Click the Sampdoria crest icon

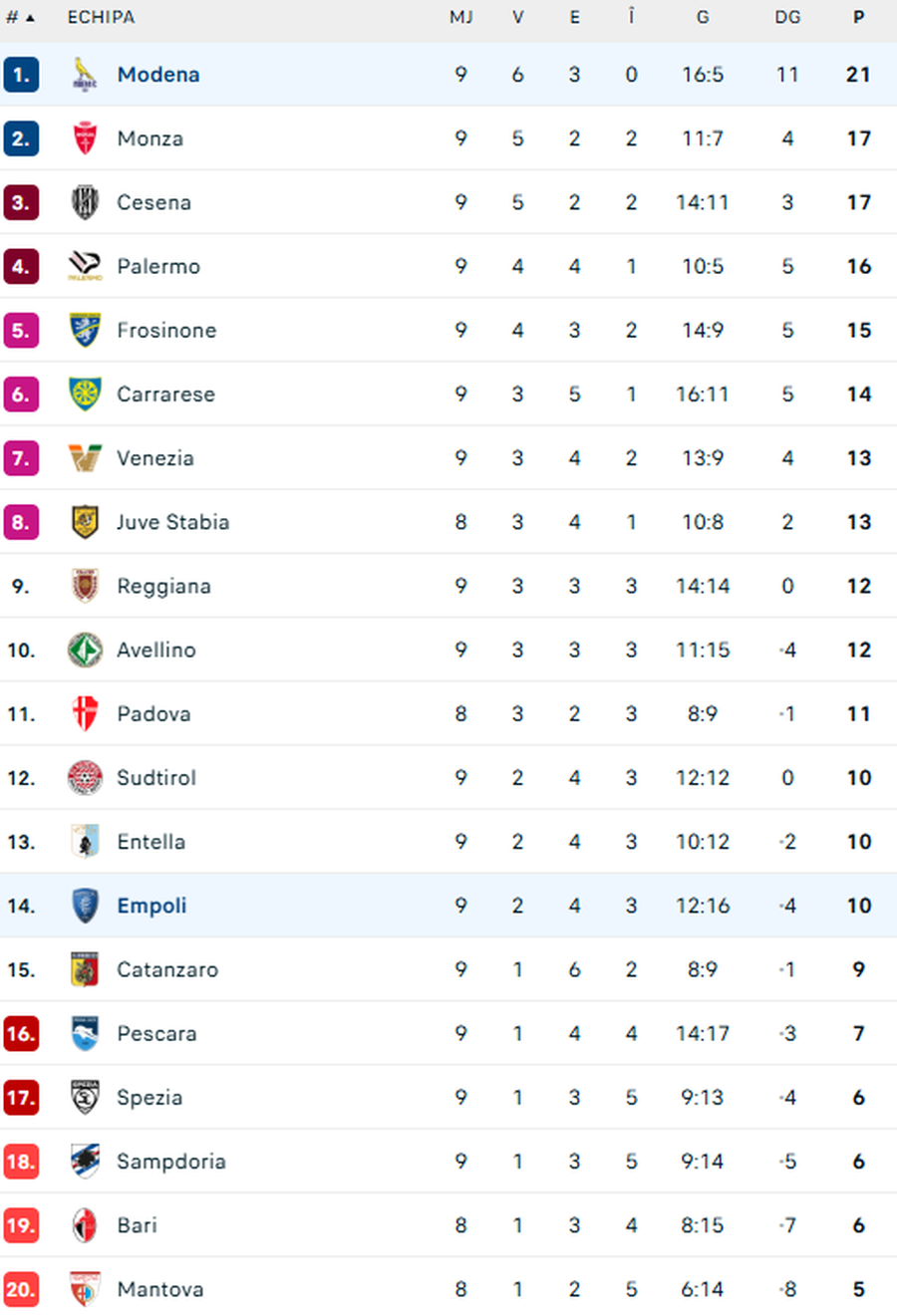point(86,1162)
